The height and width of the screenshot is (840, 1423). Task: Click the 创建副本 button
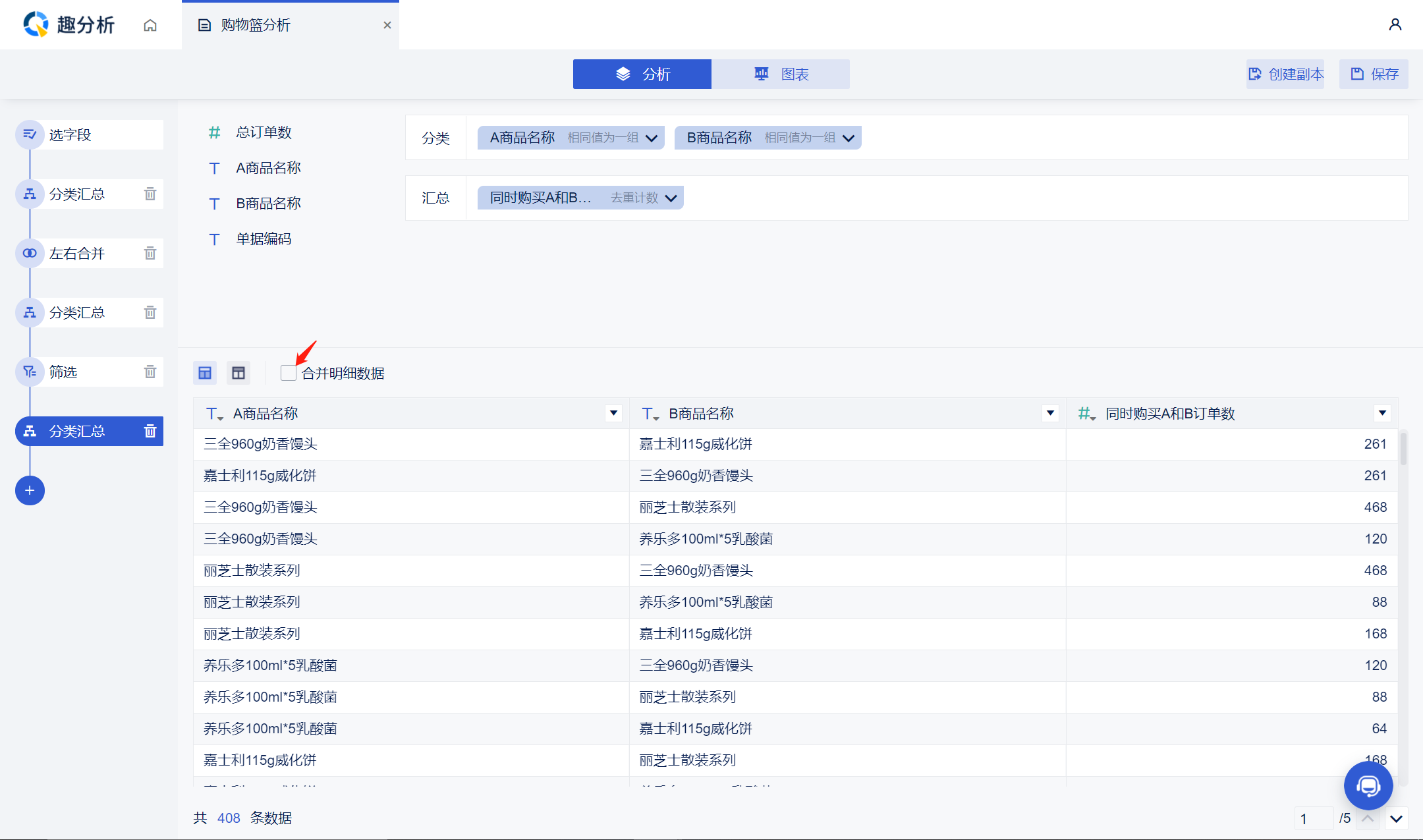click(x=1285, y=74)
